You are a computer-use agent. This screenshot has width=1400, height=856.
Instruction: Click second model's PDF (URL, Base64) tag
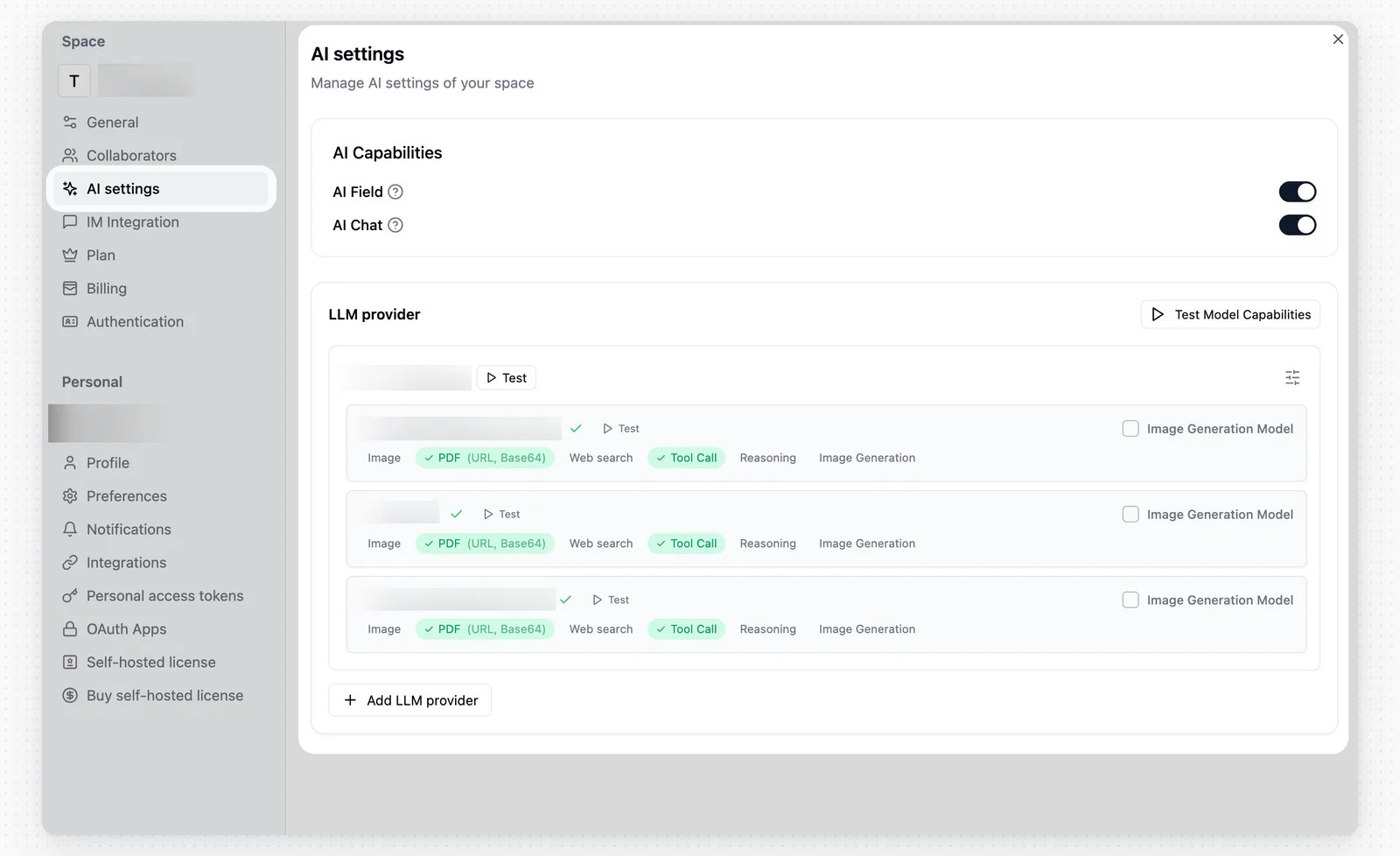tap(485, 544)
